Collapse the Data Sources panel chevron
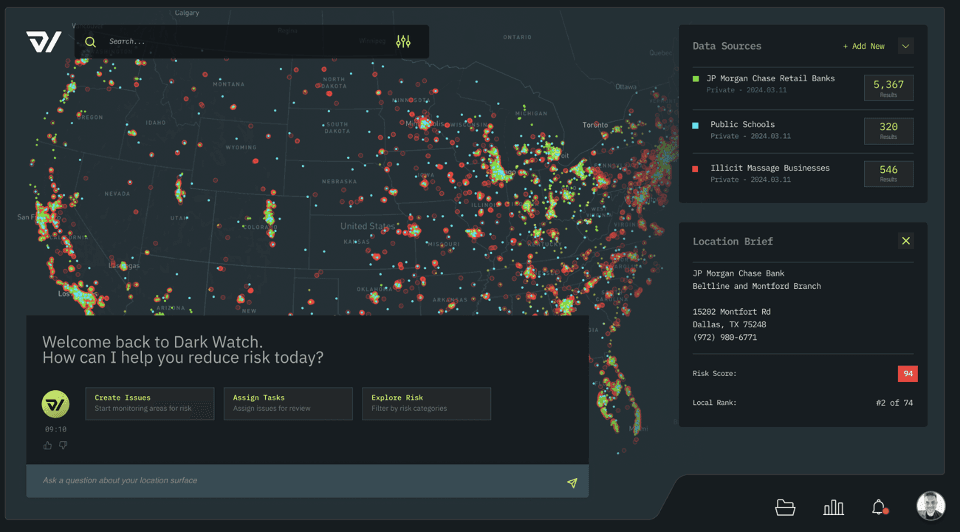Screen dimensions: 960x532 pyautogui.click(x=906, y=46)
